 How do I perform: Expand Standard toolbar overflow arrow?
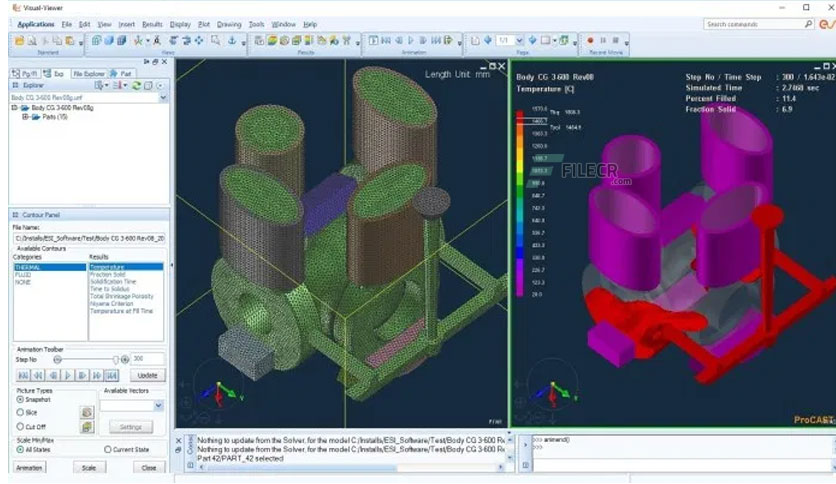[81, 43]
